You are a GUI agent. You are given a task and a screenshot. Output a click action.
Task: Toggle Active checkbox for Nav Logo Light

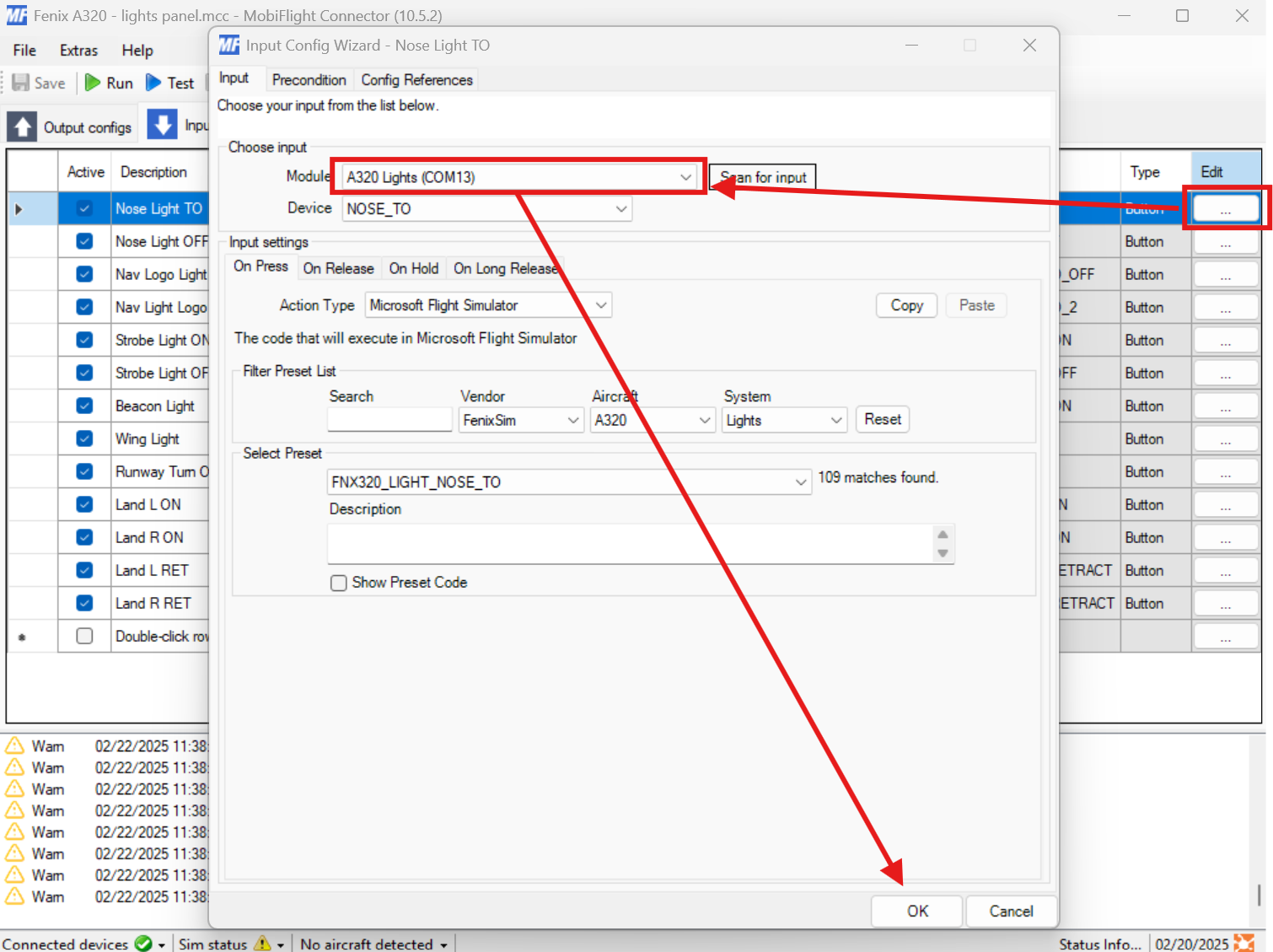point(84,274)
